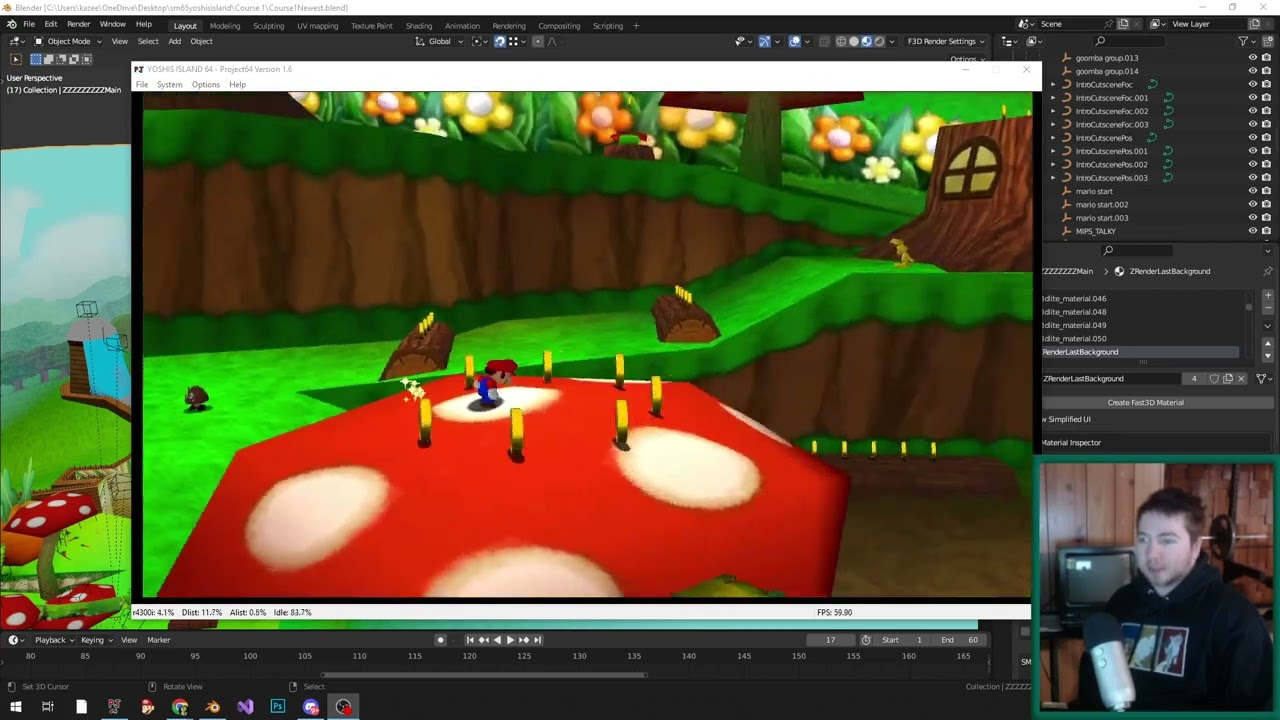Open Visual Studio from the taskbar
The width and height of the screenshot is (1280, 720).
pos(245,707)
